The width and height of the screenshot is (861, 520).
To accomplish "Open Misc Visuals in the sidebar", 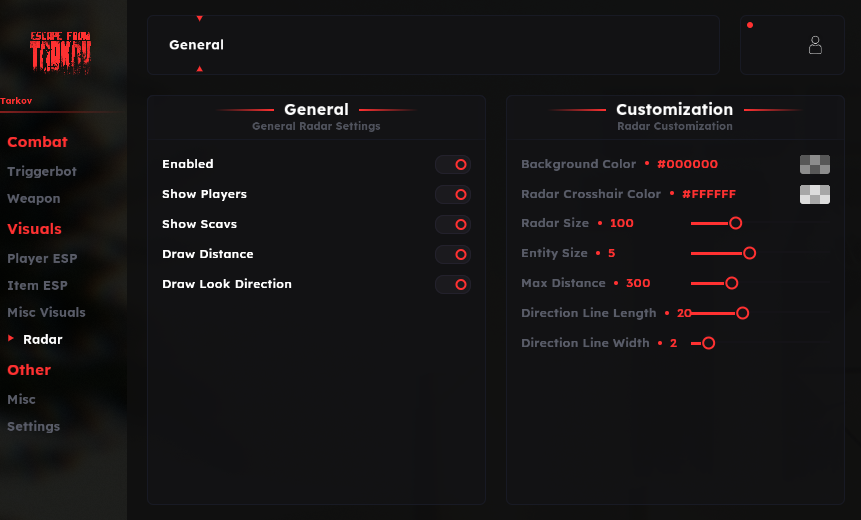I will pyautogui.click(x=46, y=313).
